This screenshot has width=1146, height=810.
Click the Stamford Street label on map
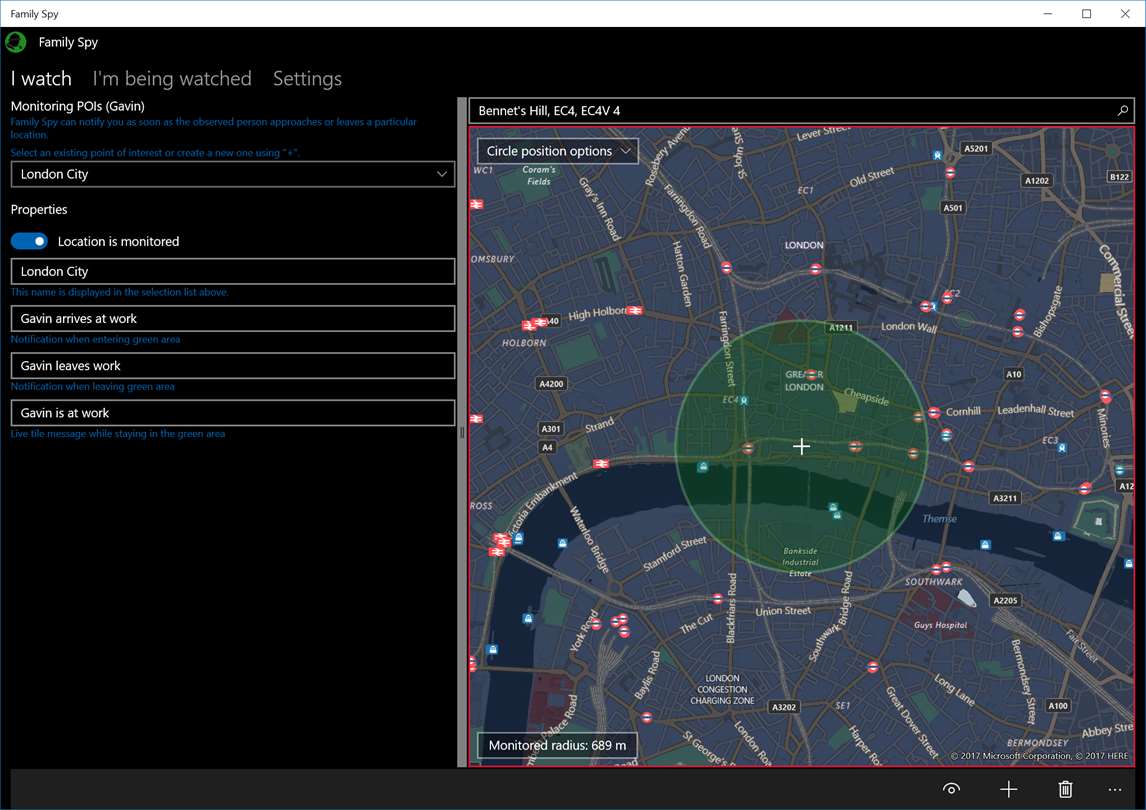click(x=675, y=553)
